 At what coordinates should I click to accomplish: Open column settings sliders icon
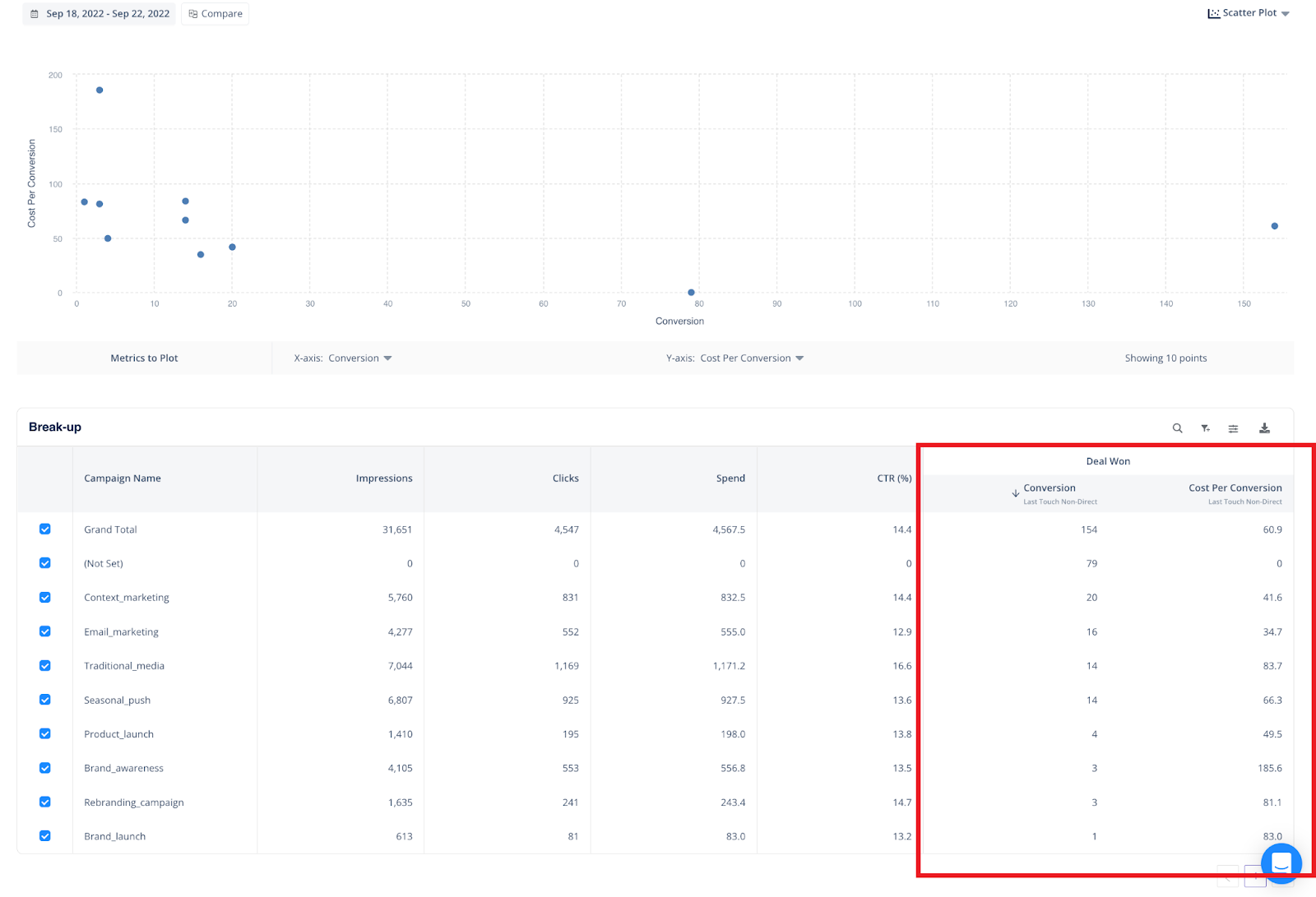click(x=1233, y=428)
